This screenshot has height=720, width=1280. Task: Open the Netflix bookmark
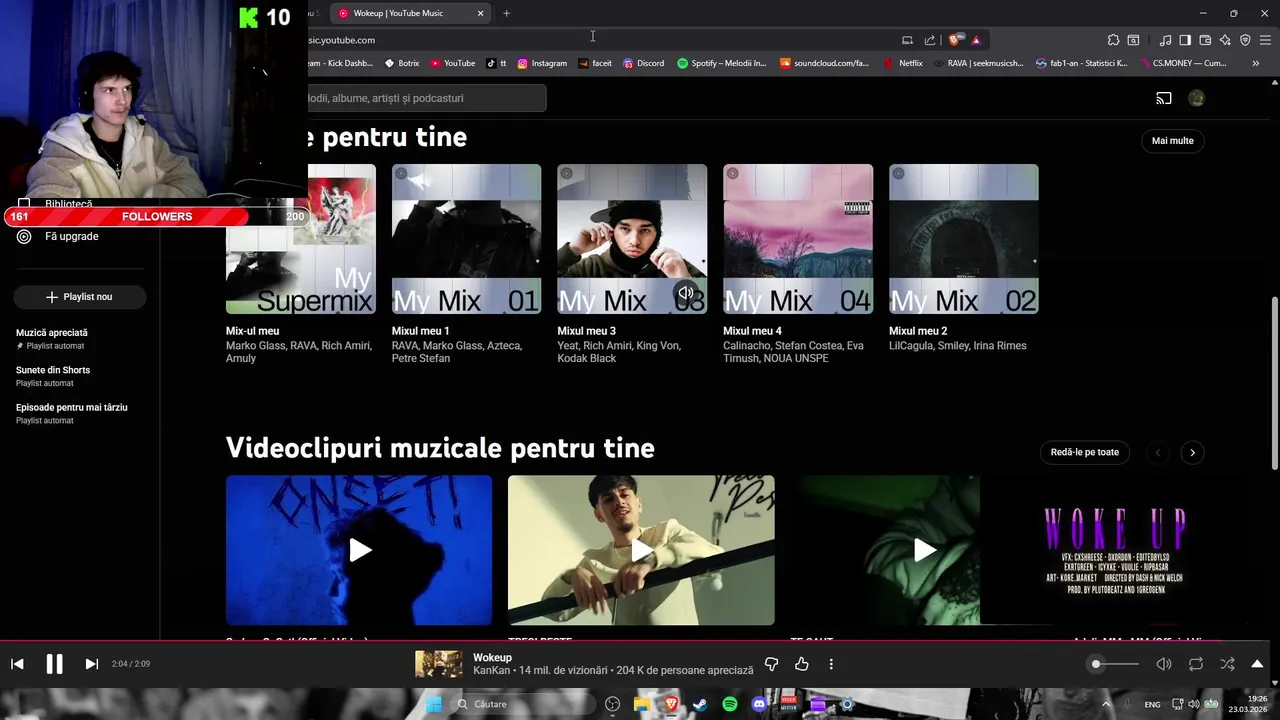click(903, 63)
